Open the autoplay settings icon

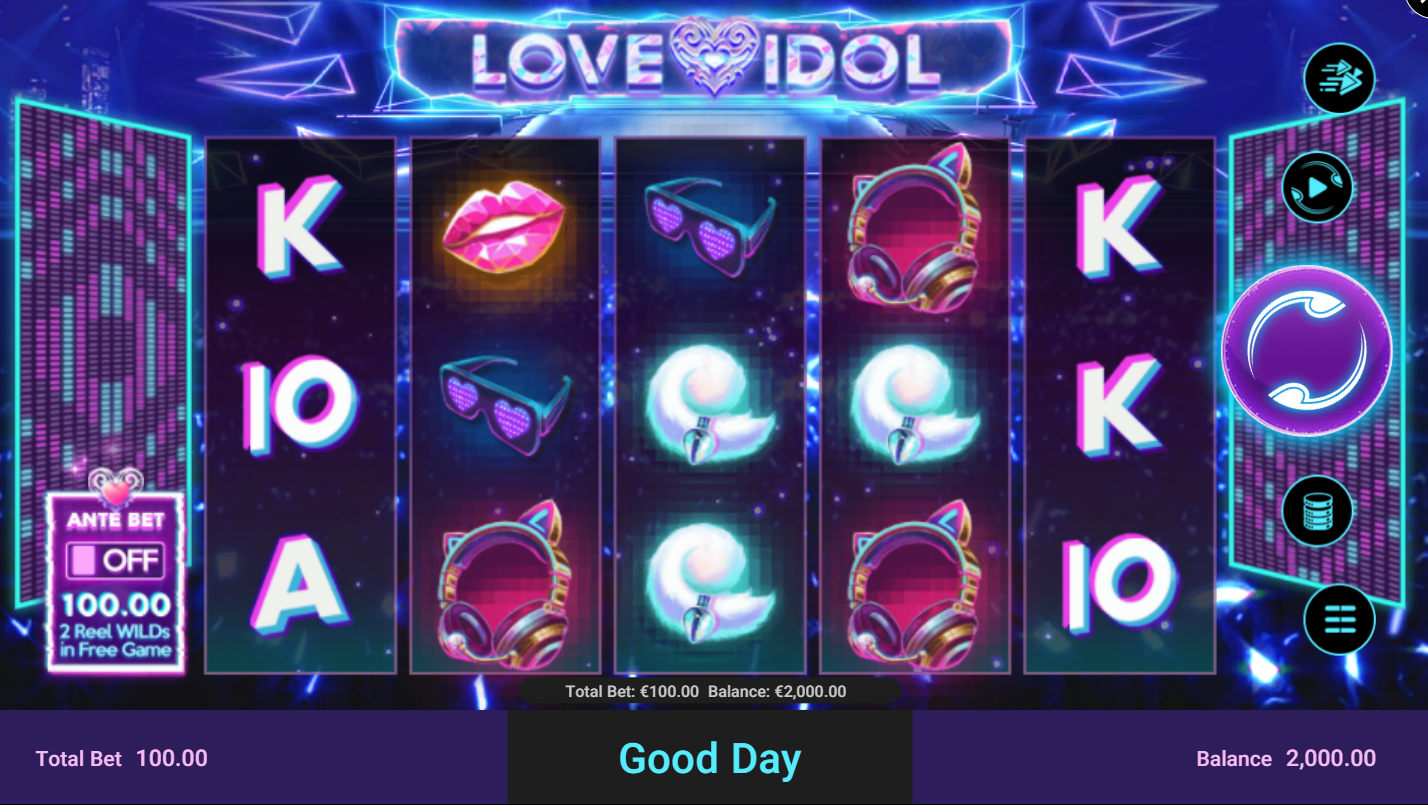pos(1317,186)
